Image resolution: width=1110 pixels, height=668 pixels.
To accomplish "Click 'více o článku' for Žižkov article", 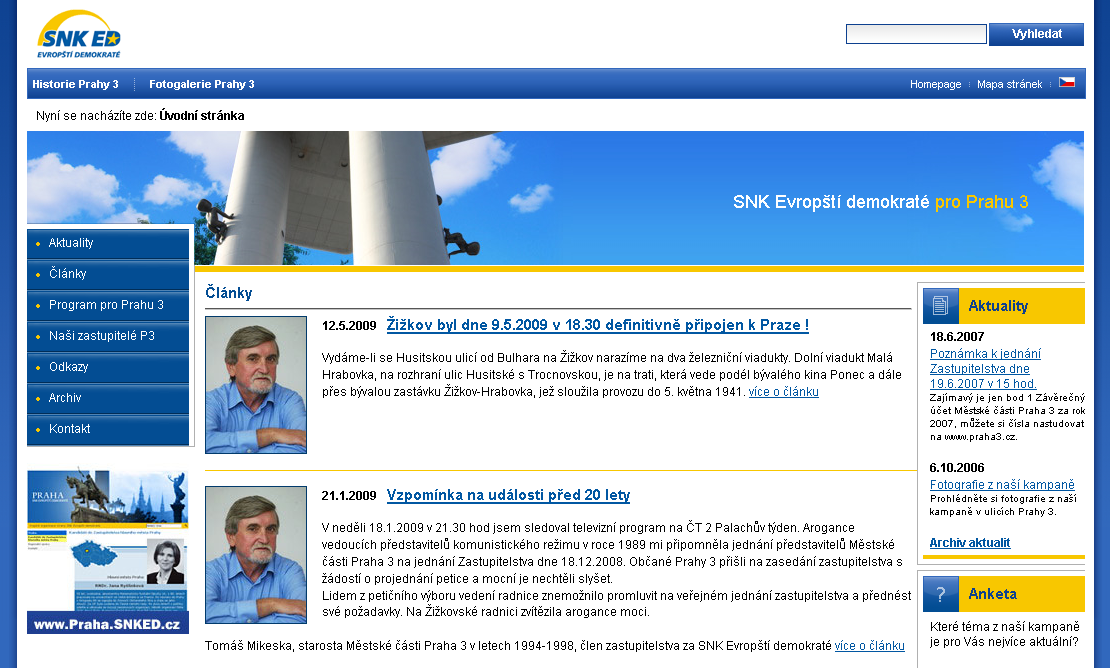I will (x=784, y=392).
